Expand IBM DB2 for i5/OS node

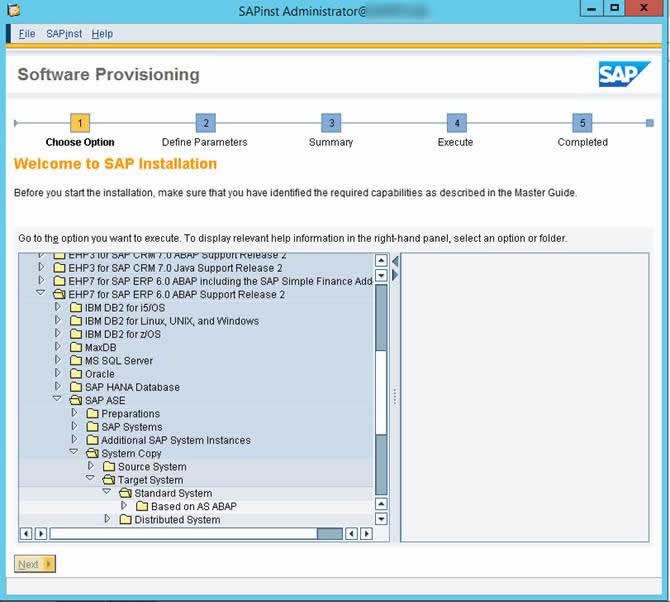pyautogui.click(x=58, y=307)
